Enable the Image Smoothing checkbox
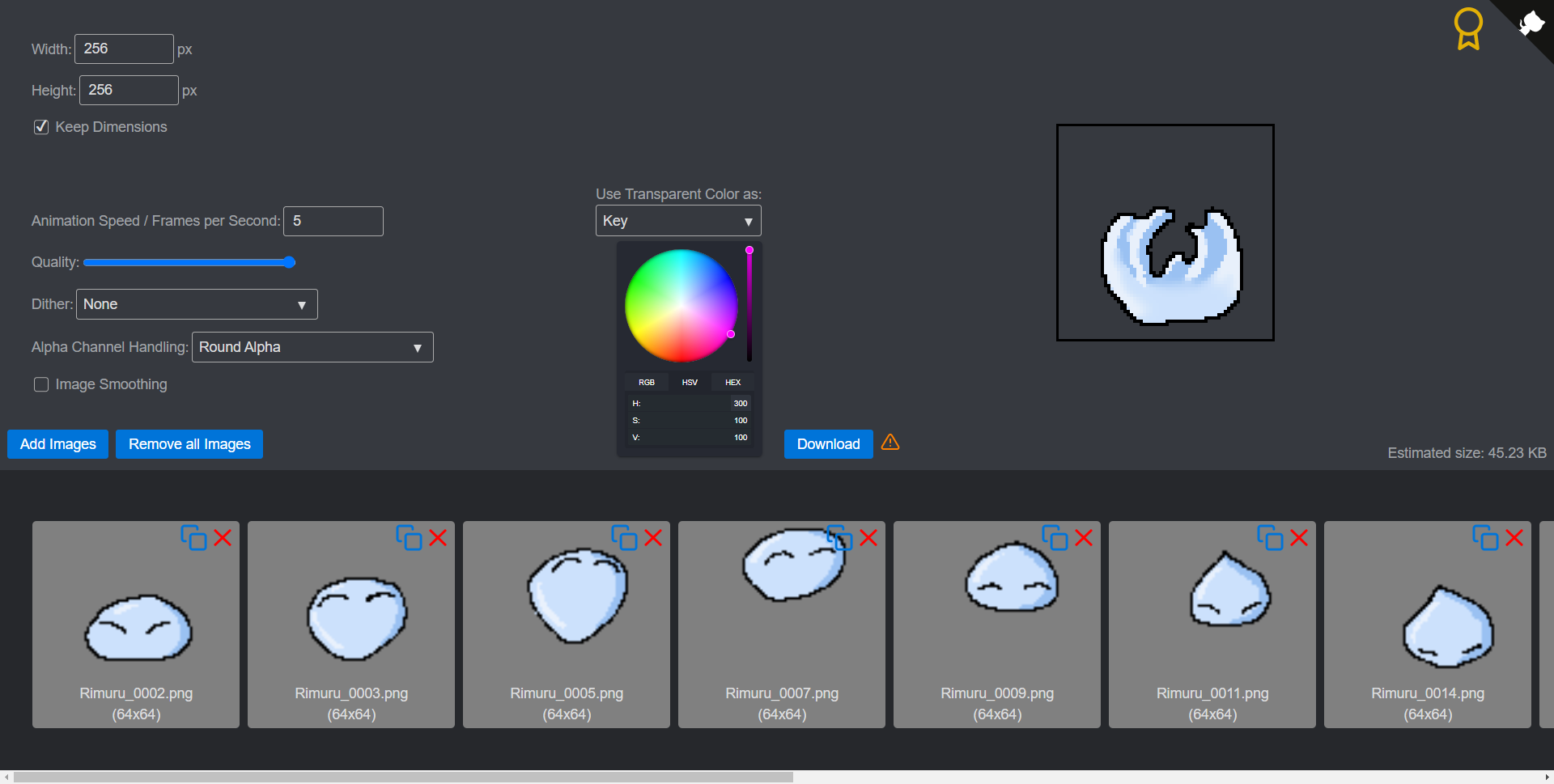 click(41, 384)
